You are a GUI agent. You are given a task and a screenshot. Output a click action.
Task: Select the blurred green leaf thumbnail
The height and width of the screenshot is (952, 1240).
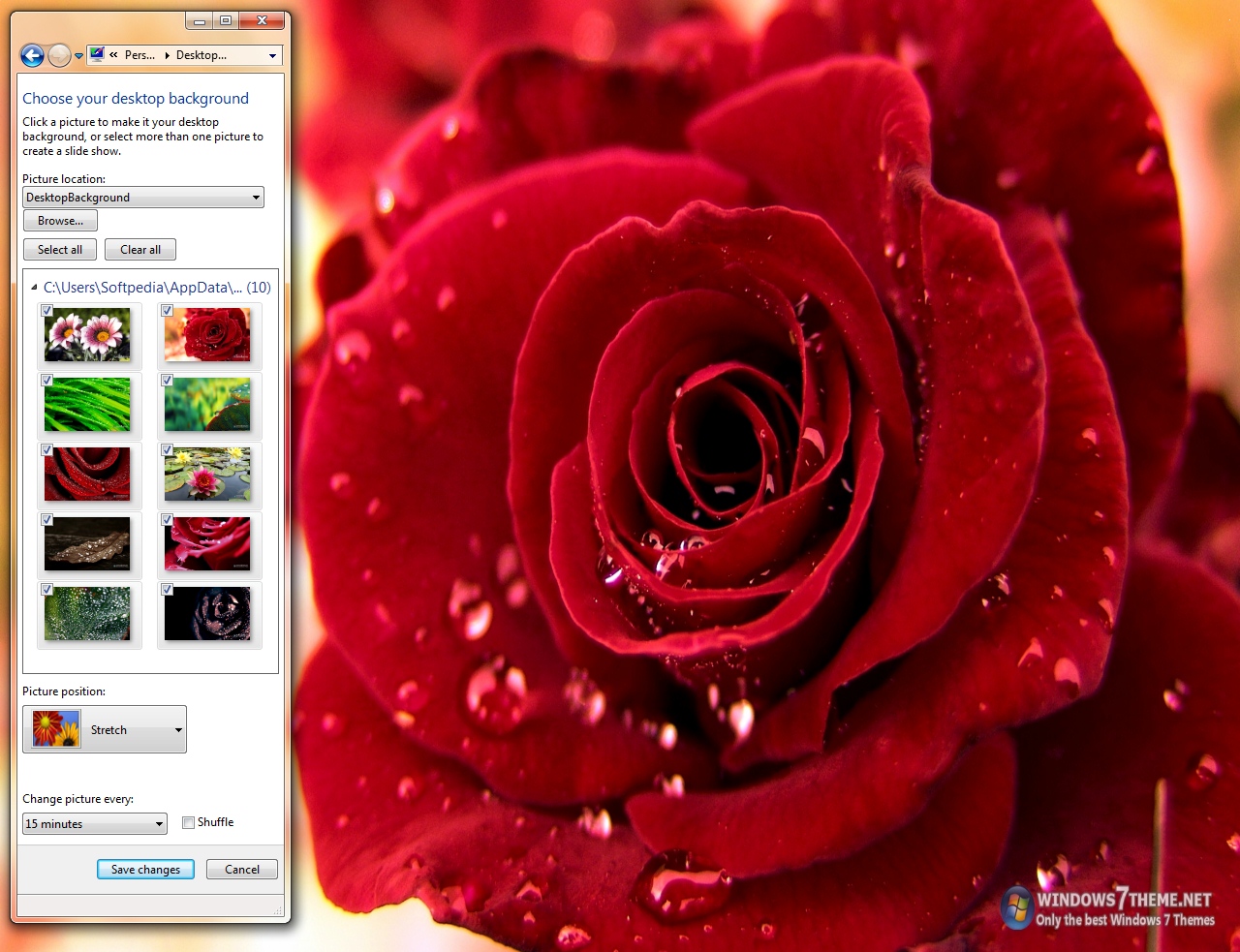[207, 405]
